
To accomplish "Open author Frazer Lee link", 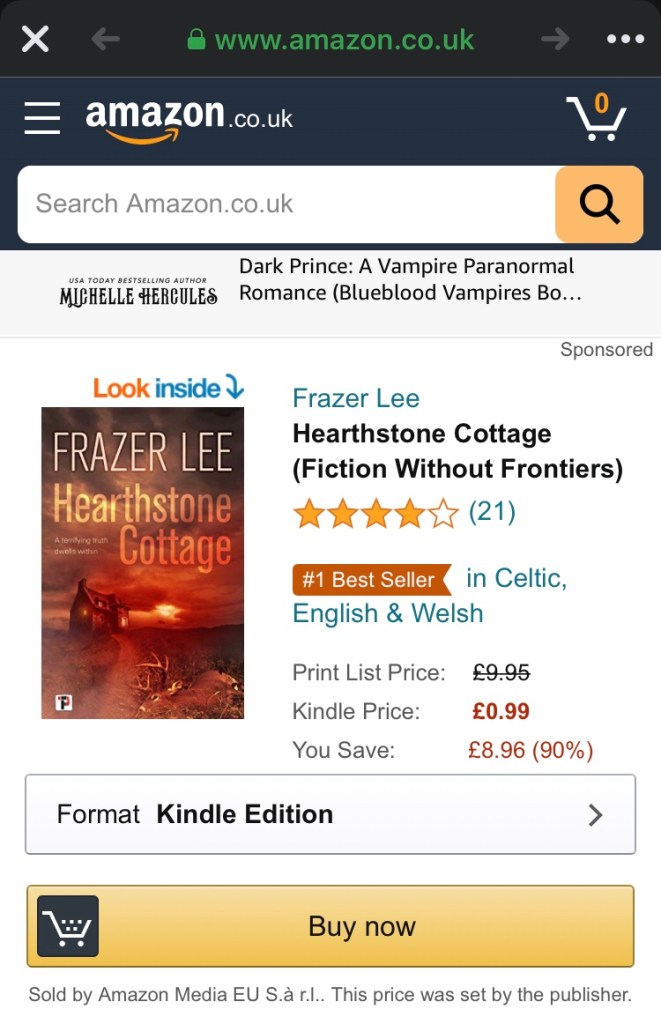I will [x=356, y=398].
